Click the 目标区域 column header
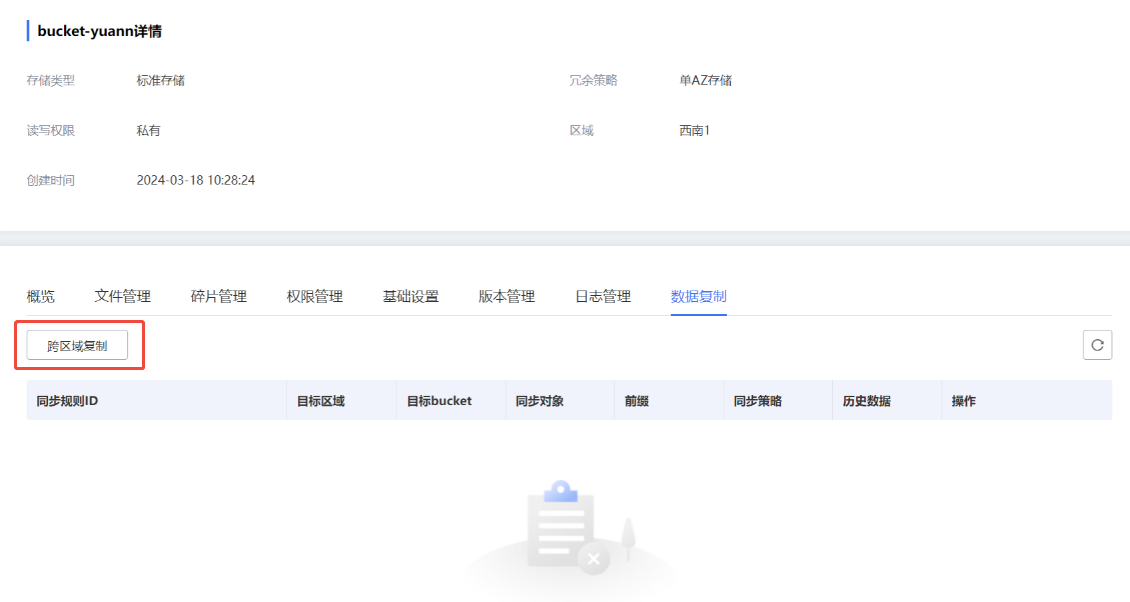 321,401
